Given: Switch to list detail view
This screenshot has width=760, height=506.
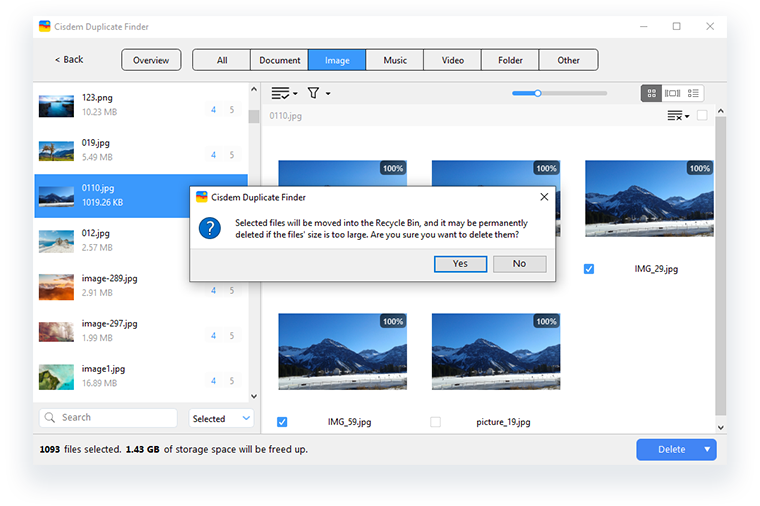Looking at the screenshot, I should tap(694, 93).
